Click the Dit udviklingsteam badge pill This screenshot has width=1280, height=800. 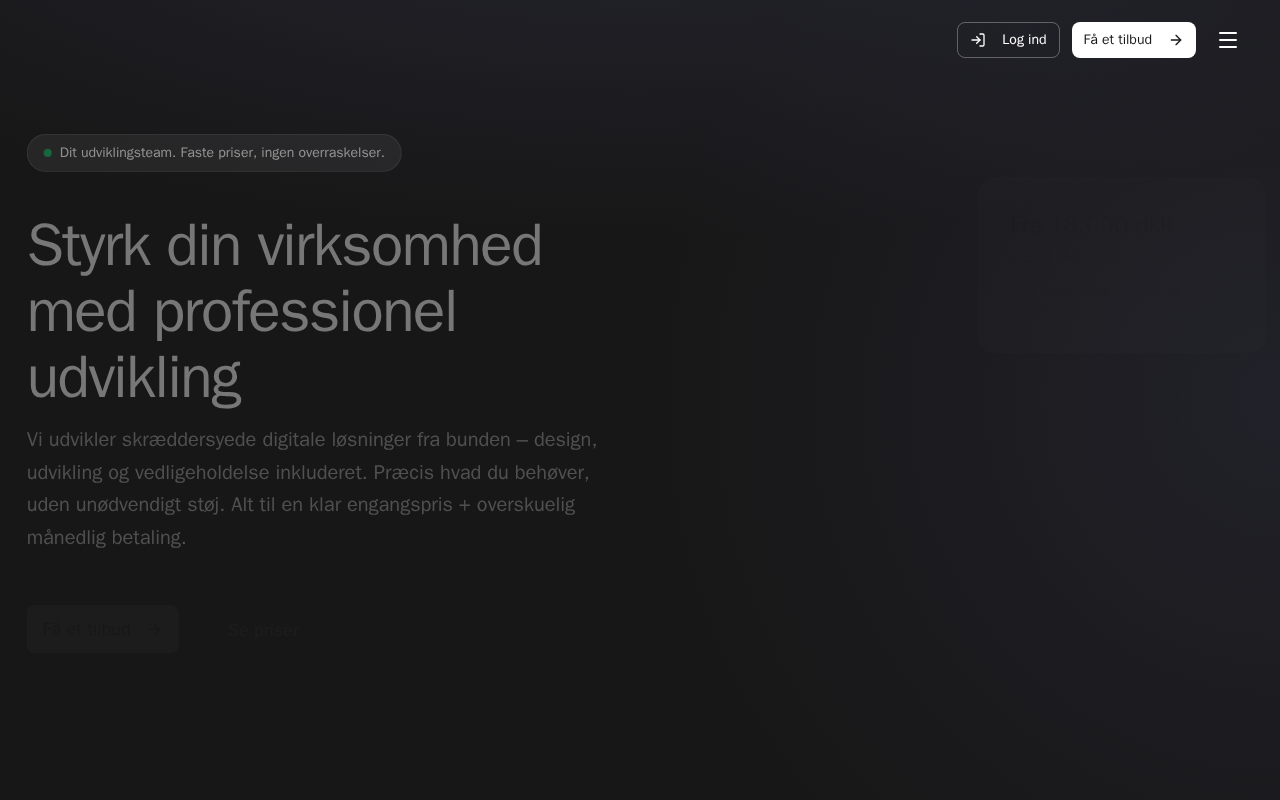214,153
